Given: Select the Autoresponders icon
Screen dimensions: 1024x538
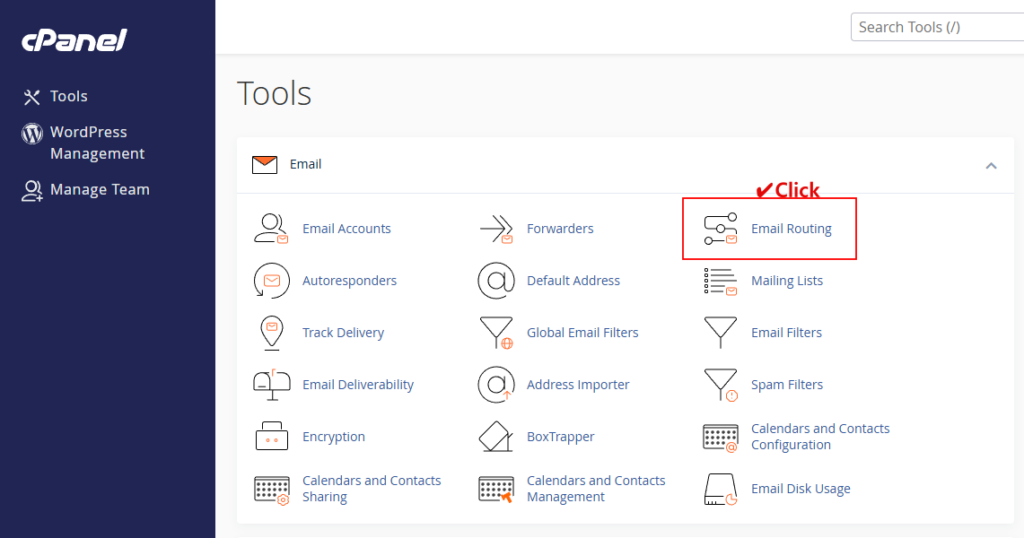Looking at the screenshot, I should coord(271,281).
